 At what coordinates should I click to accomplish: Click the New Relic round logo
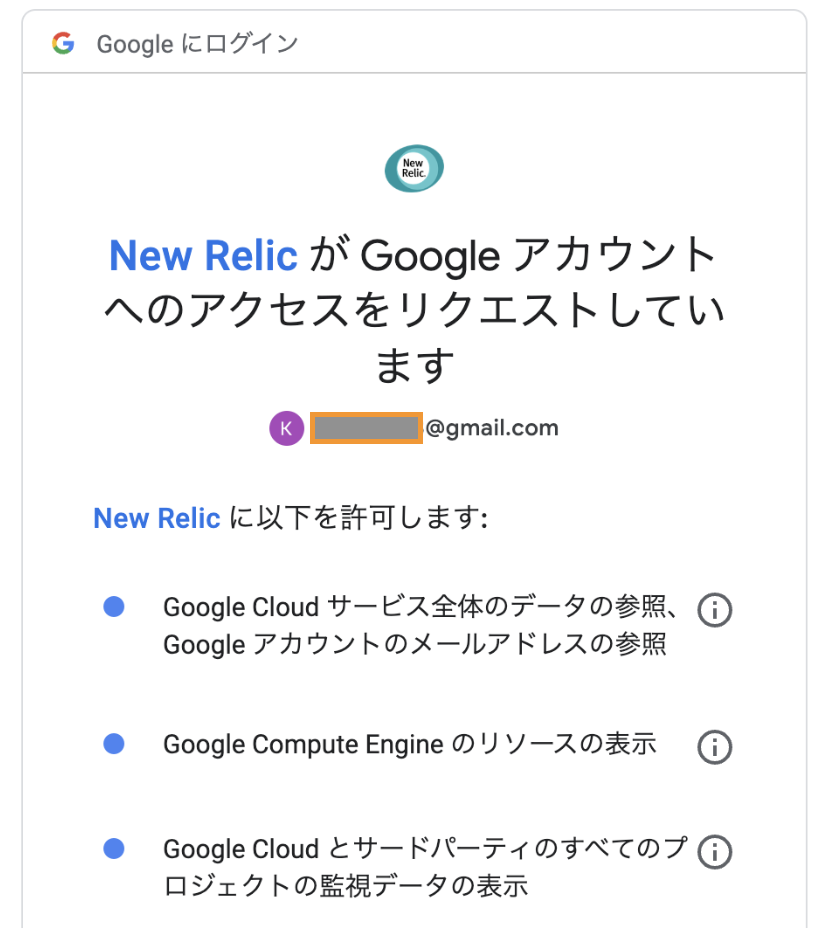coord(413,169)
